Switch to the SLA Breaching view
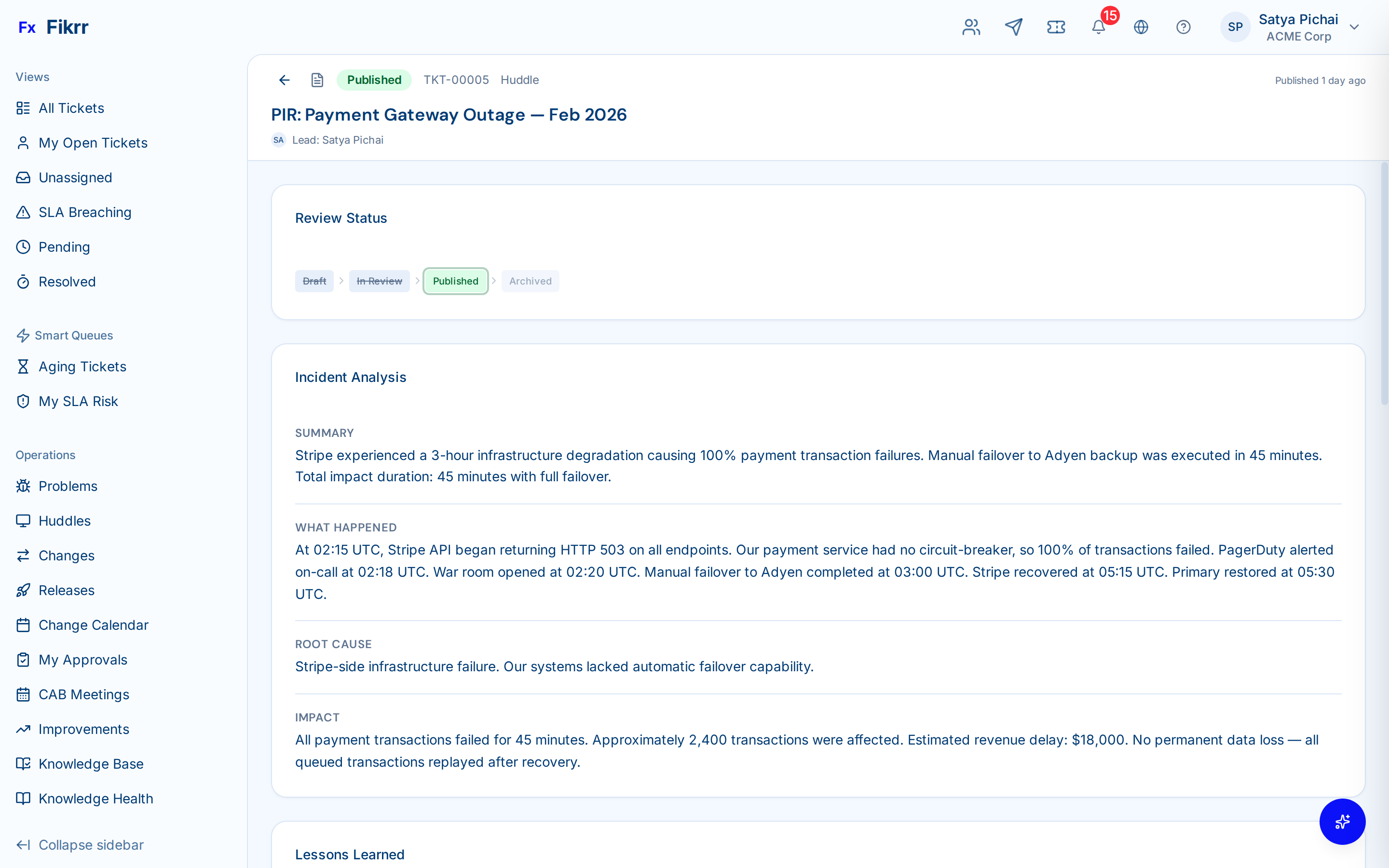This screenshot has height=868, width=1389. [x=85, y=212]
